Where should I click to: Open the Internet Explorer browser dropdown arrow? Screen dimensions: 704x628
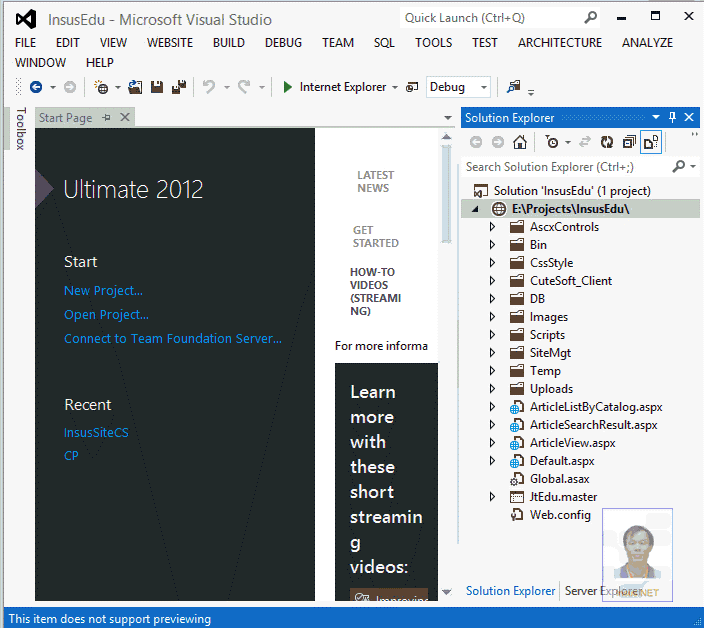[395, 87]
